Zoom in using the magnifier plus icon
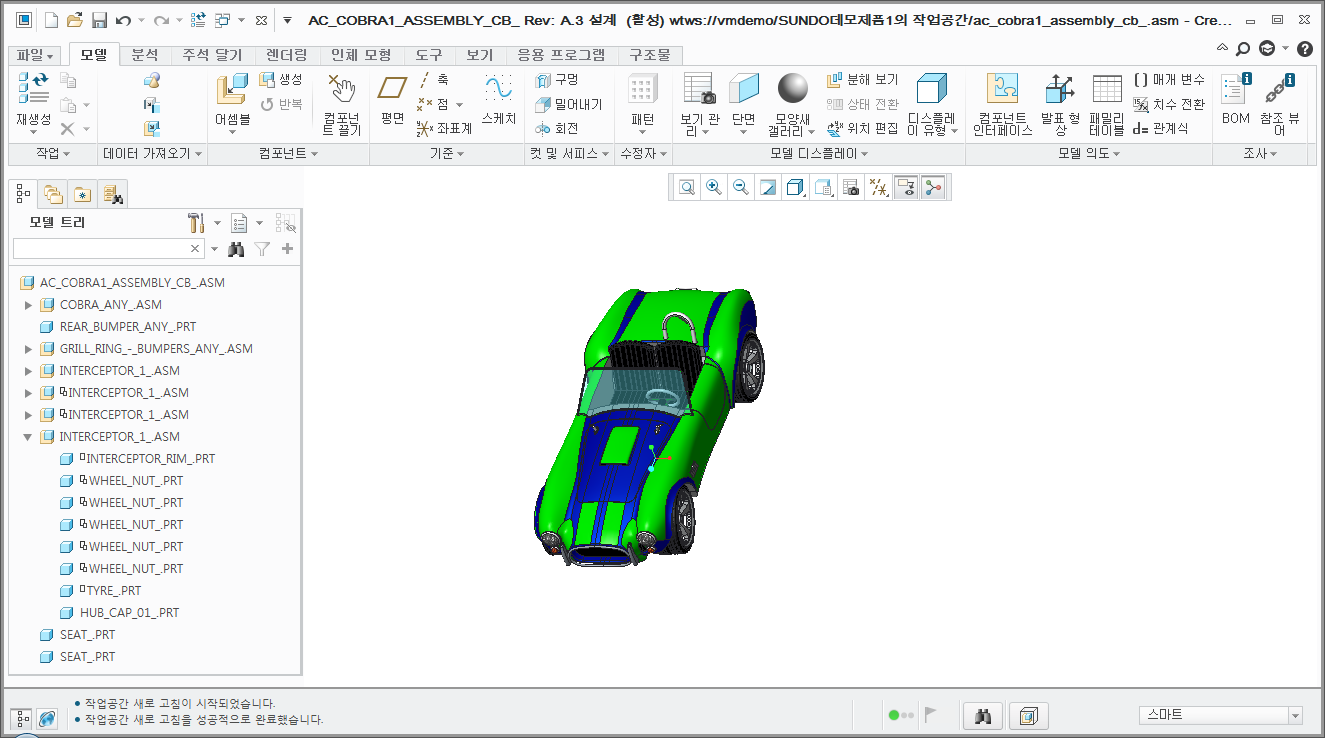This screenshot has width=1325, height=738. point(714,186)
